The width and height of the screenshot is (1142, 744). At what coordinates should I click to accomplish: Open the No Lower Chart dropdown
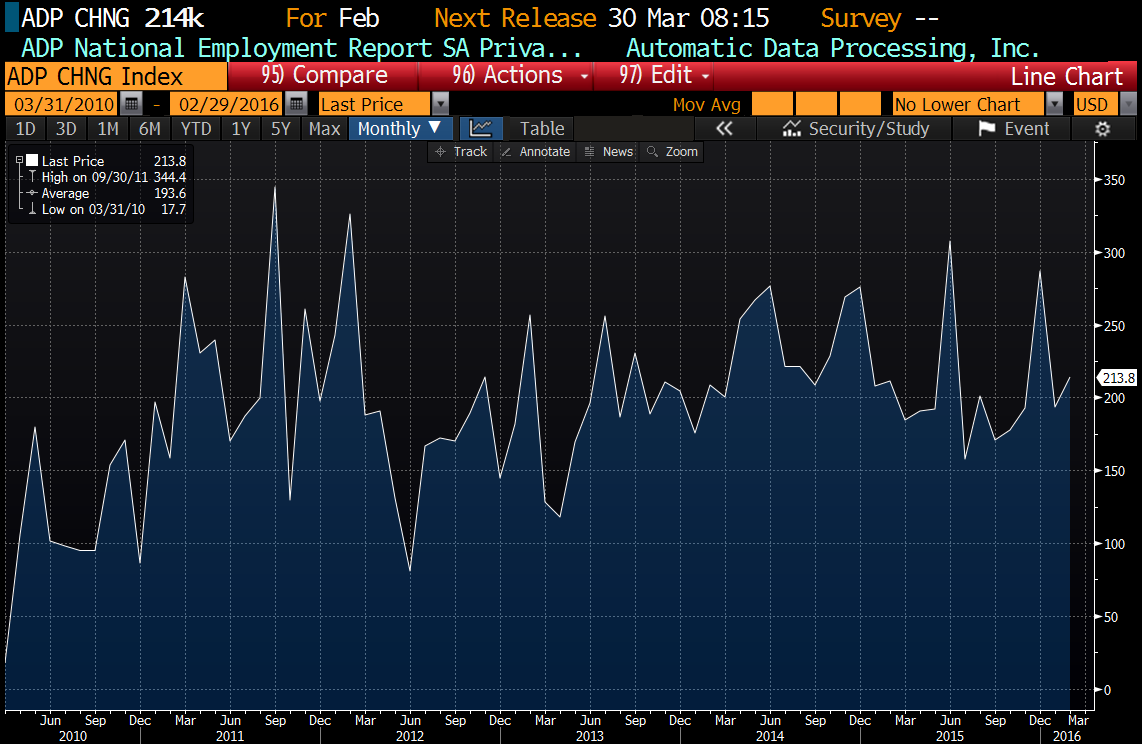tap(1054, 104)
